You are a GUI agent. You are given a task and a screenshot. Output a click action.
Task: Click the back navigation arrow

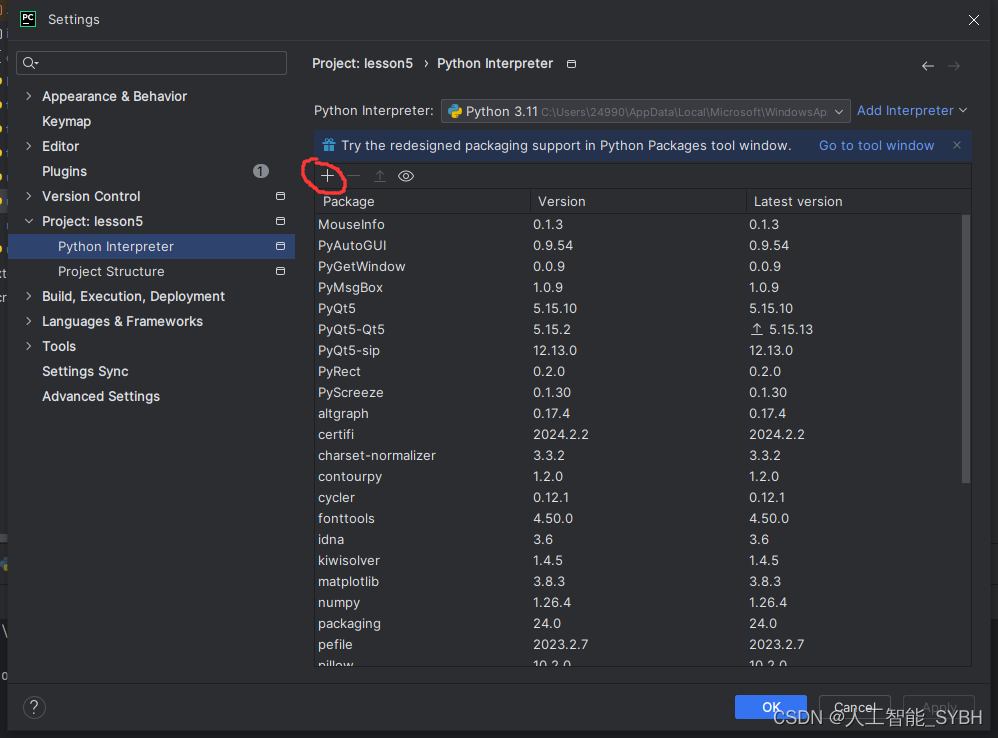pos(928,66)
